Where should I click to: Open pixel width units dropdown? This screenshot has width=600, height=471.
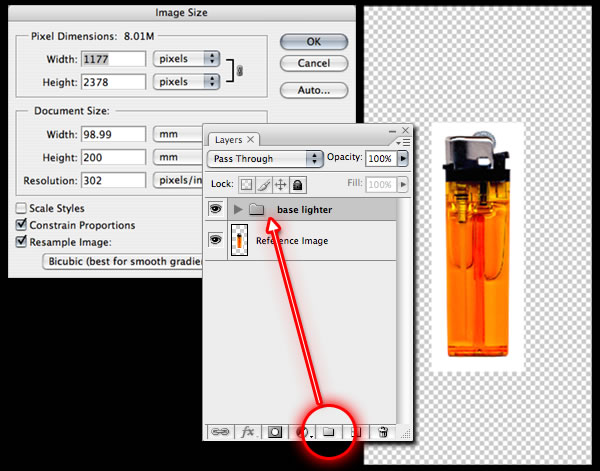pos(186,58)
